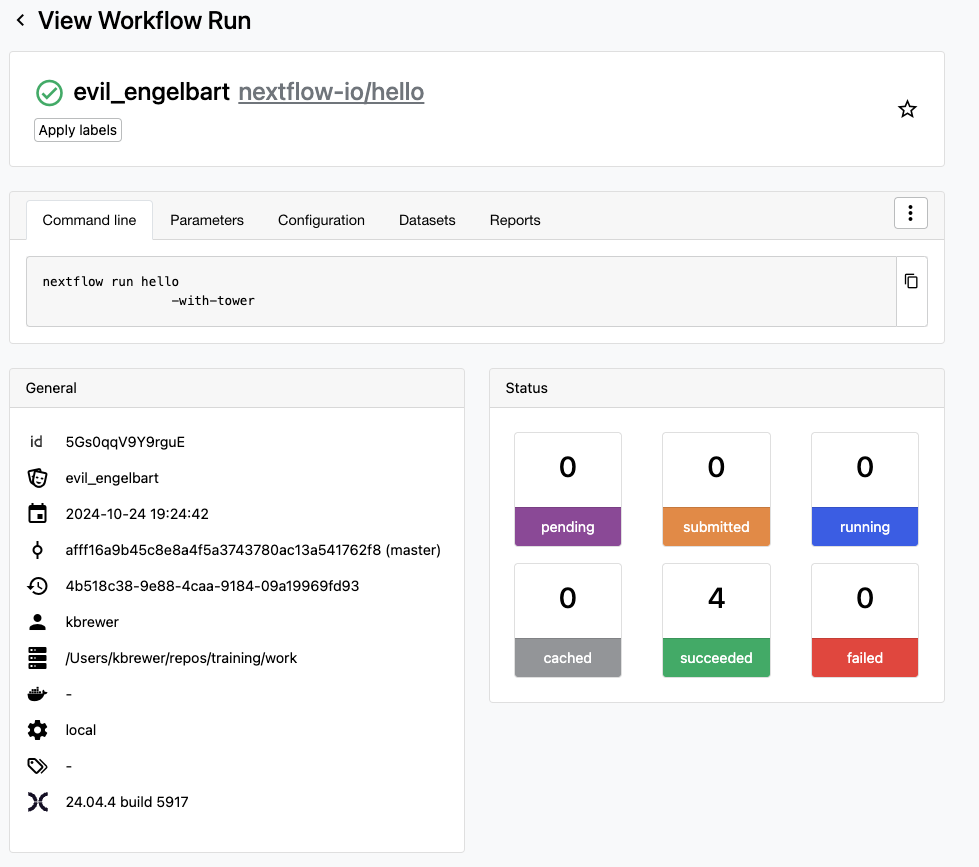
Task: Click the calendar icon next to the date
Action: [x=38, y=514]
